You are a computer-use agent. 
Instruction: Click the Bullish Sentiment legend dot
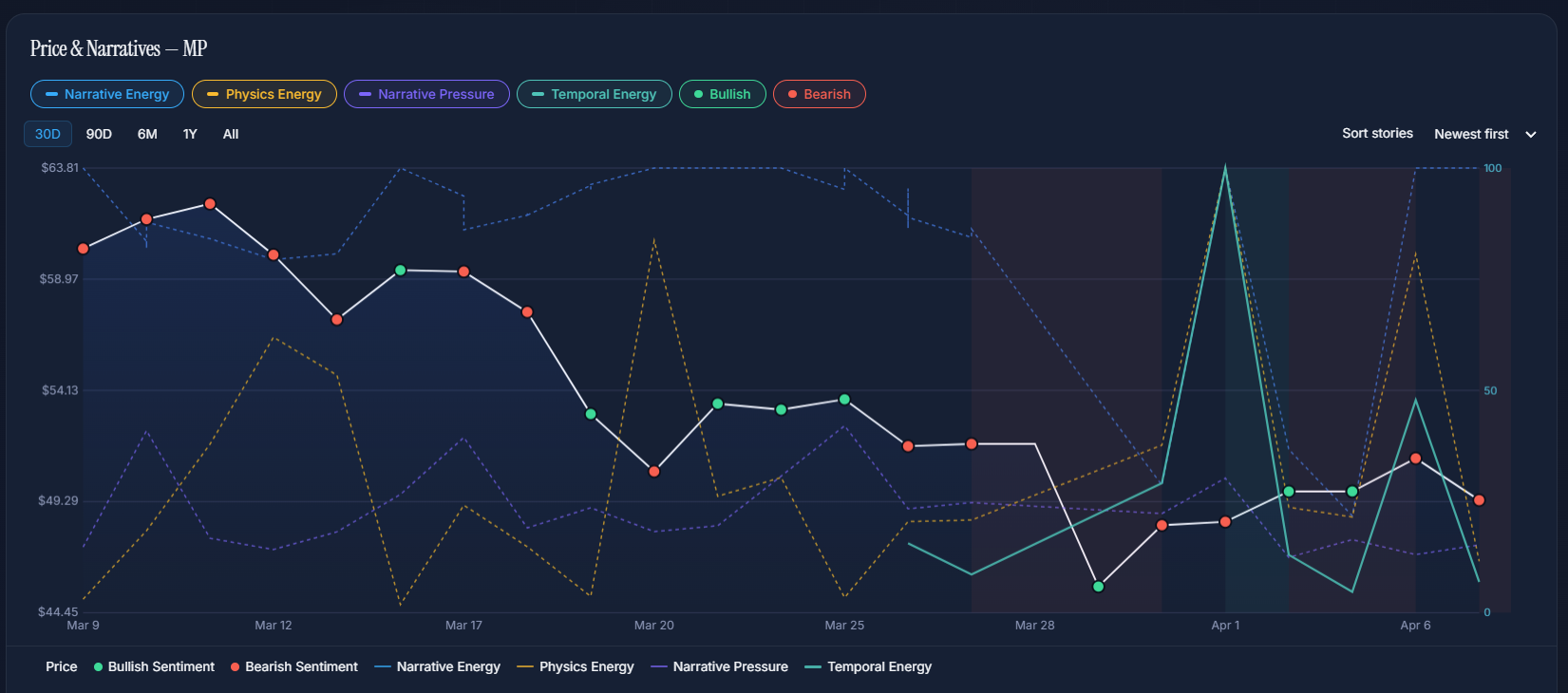99,667
